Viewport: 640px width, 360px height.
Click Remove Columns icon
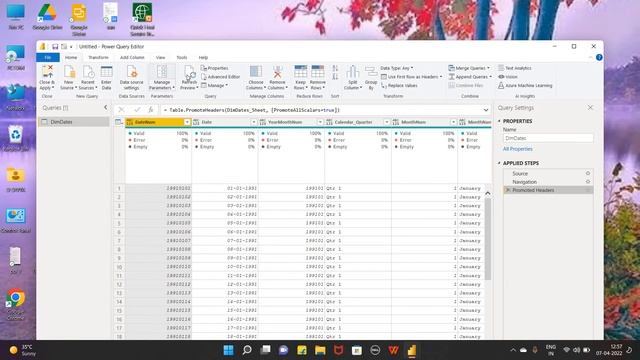(x=278, y=72)
